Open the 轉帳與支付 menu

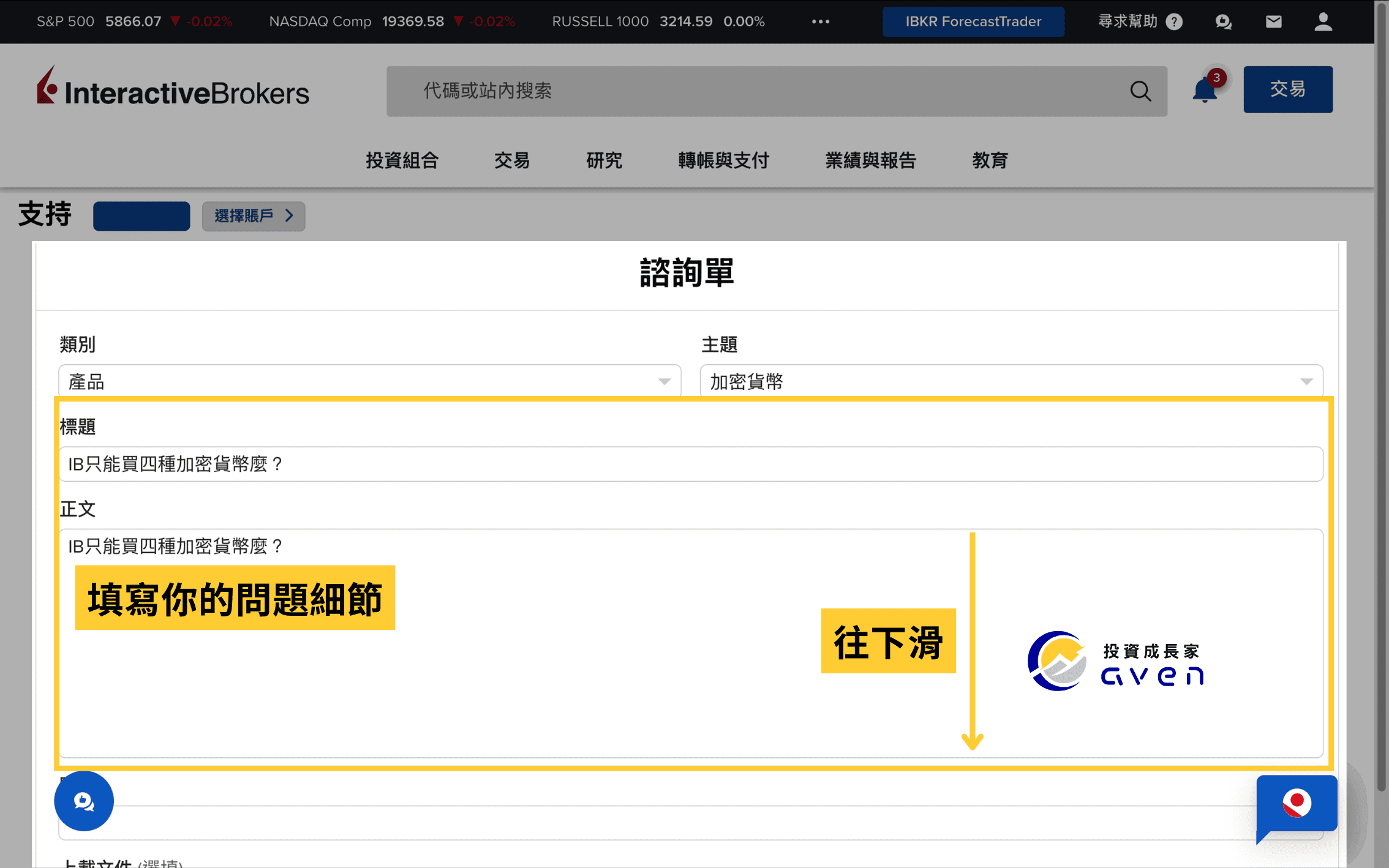(x=723, y=160)
